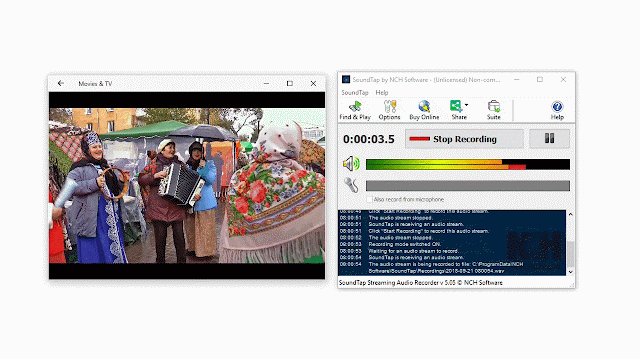This screenshot has height=360, width=640.
Task: Pause the recording
Action: (x=549, y=139)
